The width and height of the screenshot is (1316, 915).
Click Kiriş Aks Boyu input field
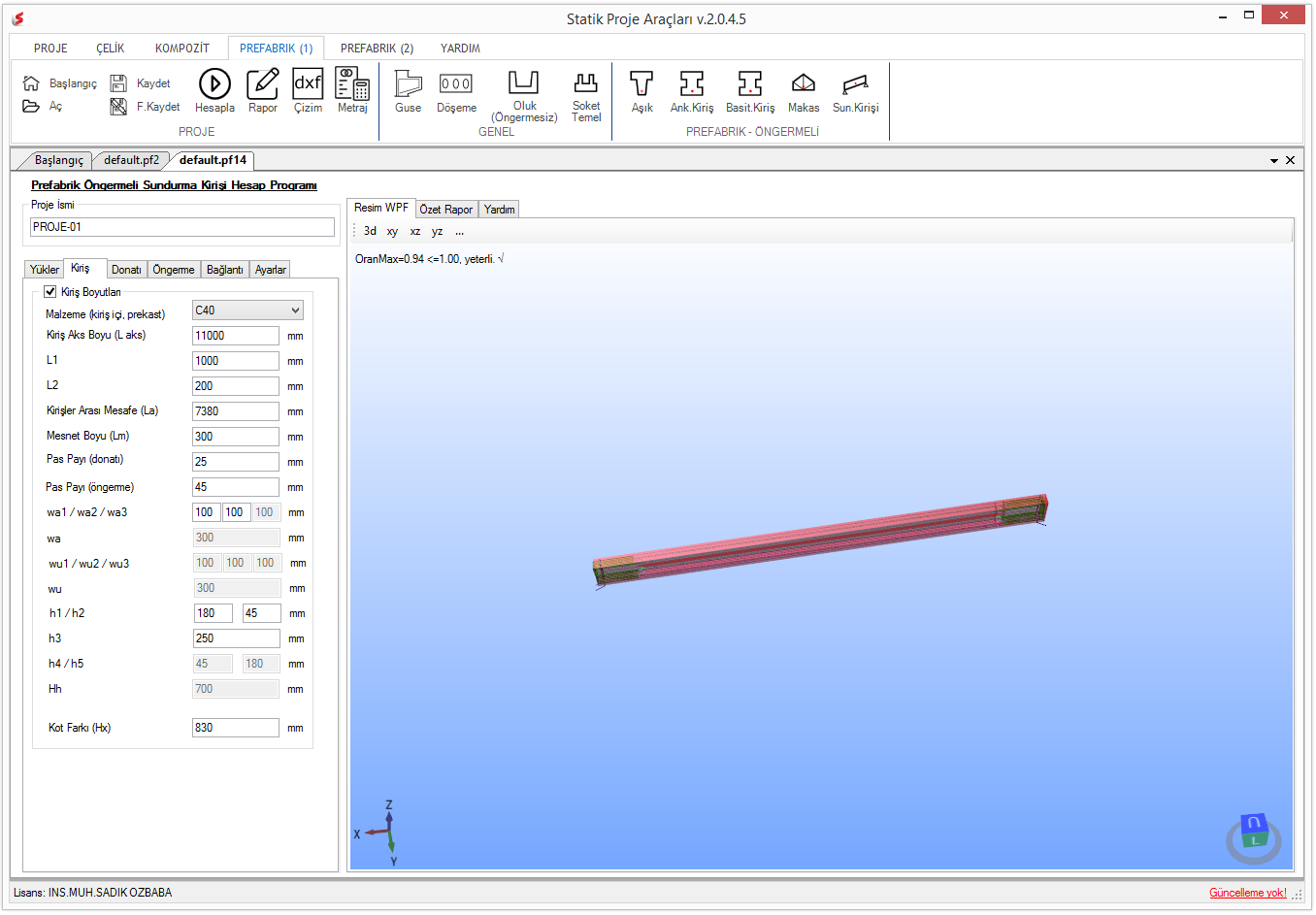pyautogui.click(x=236, y=336)
